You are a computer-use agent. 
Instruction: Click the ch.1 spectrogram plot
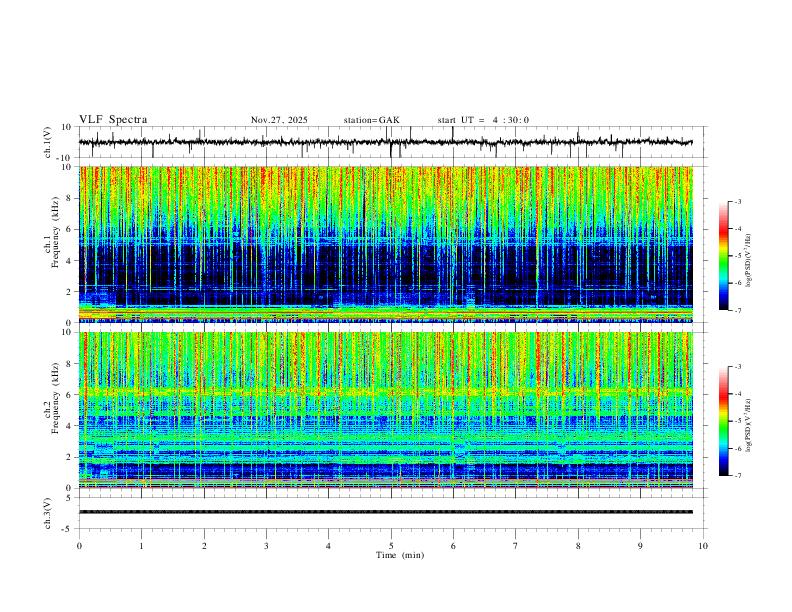point(386,244)
